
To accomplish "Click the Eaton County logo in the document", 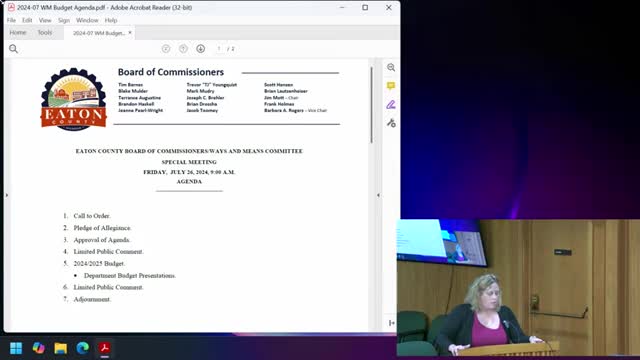I will coord(73,99).
